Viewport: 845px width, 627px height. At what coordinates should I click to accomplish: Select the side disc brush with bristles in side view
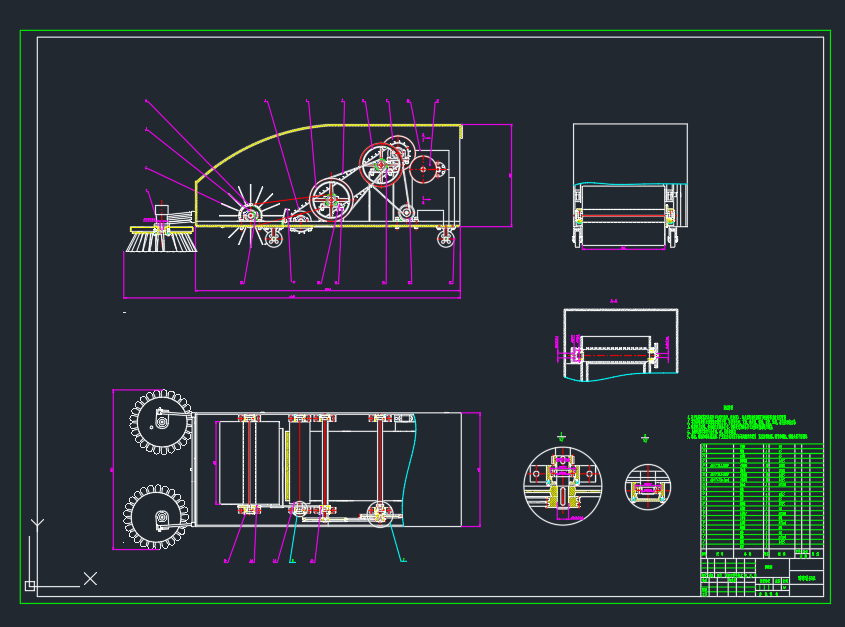pyautogui.click(x=161, y=229)
